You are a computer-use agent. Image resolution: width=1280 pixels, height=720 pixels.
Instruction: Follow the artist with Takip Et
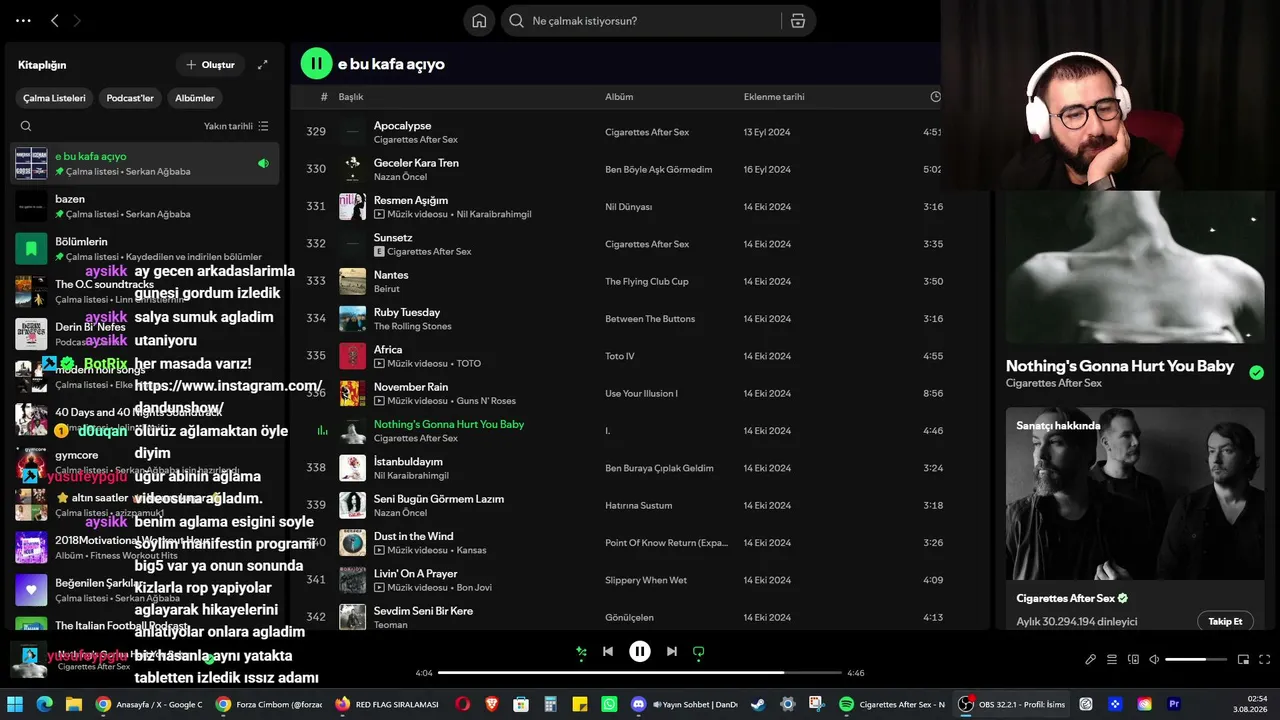[1225, 621]
